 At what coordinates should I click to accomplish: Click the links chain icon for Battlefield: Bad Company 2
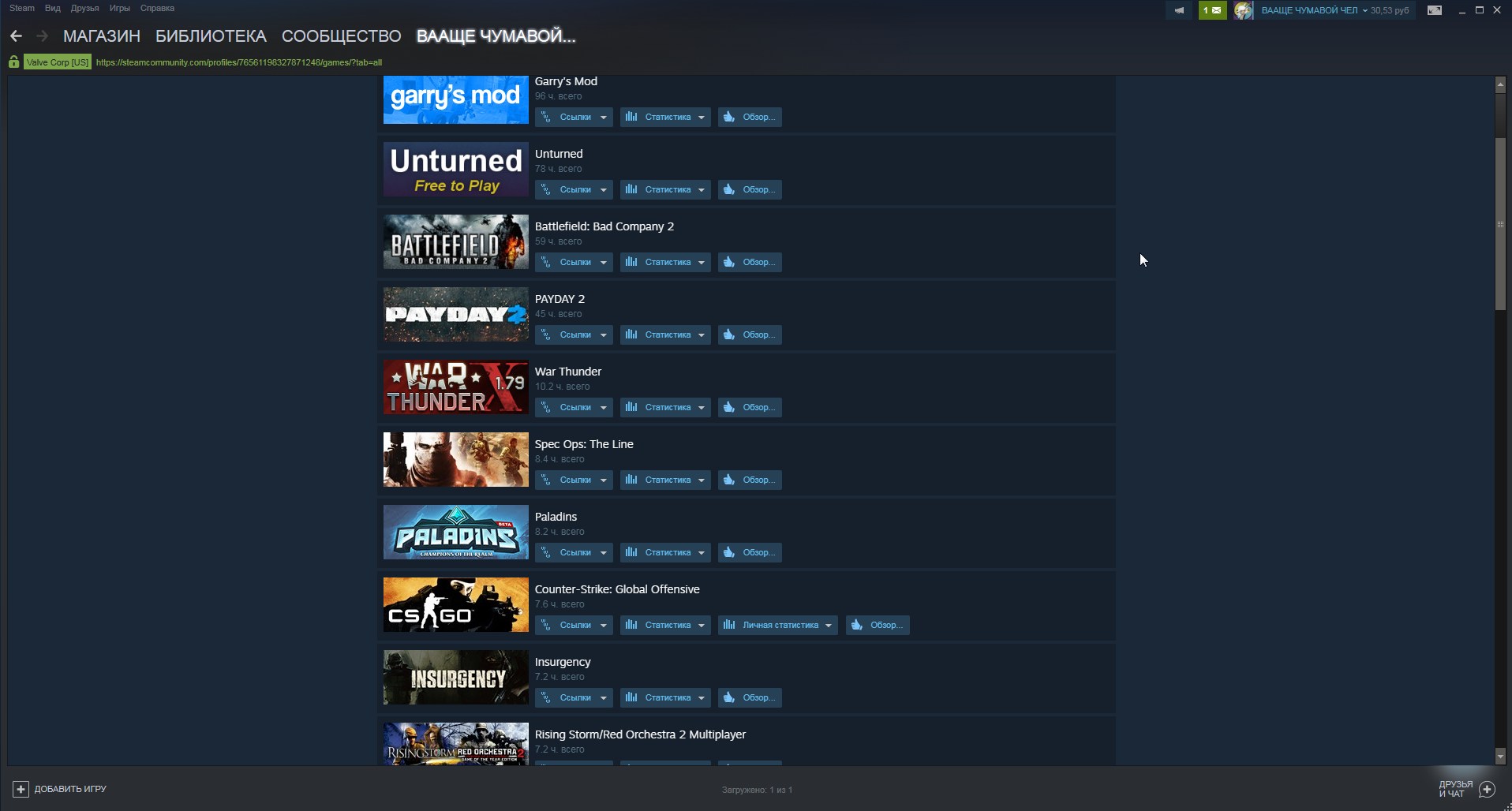(546, 262)
